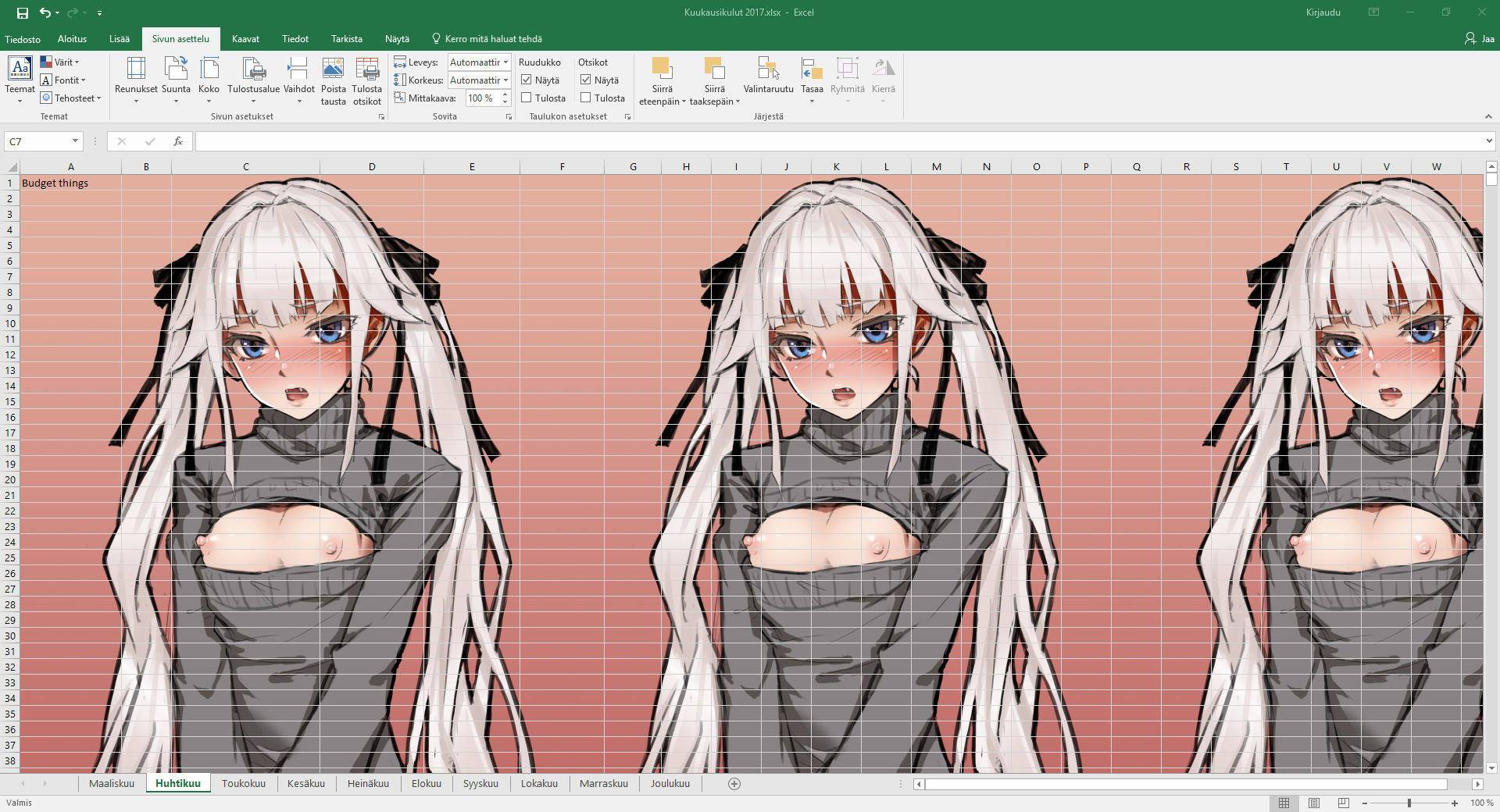Switch to Normal view in status bar

(1284, 803)
